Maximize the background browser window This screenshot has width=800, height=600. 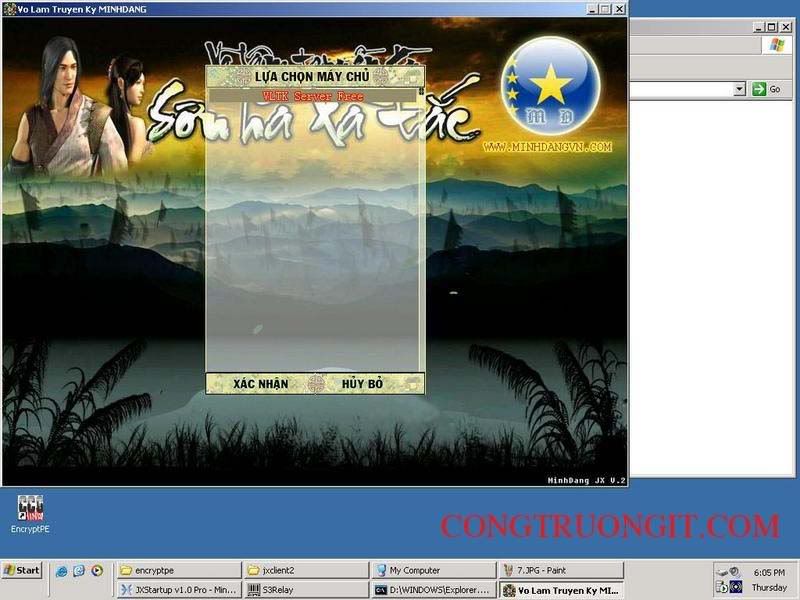click(x=772, y=27)
